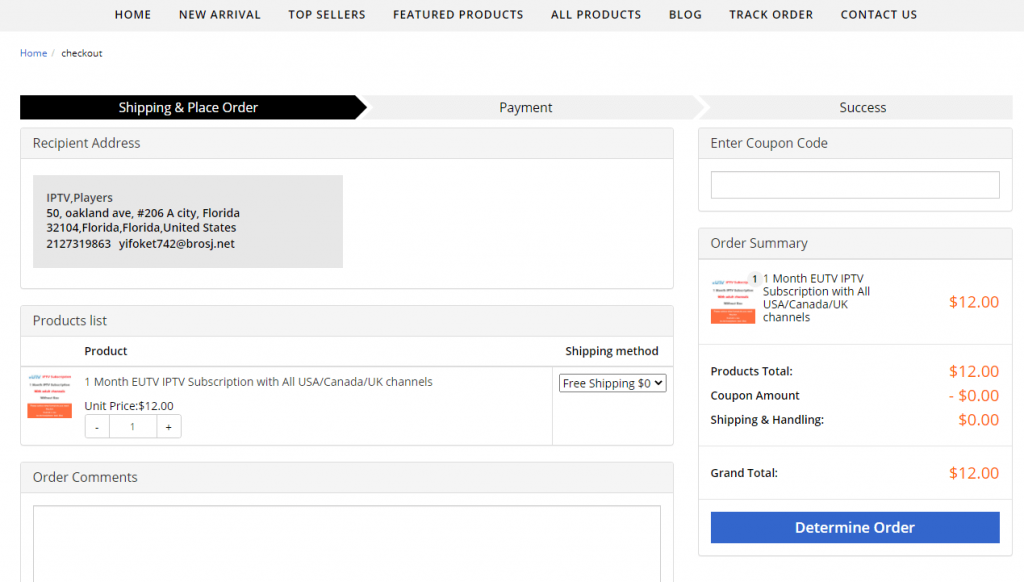Click the Shipping & Handling: label

tap(767, 419)
